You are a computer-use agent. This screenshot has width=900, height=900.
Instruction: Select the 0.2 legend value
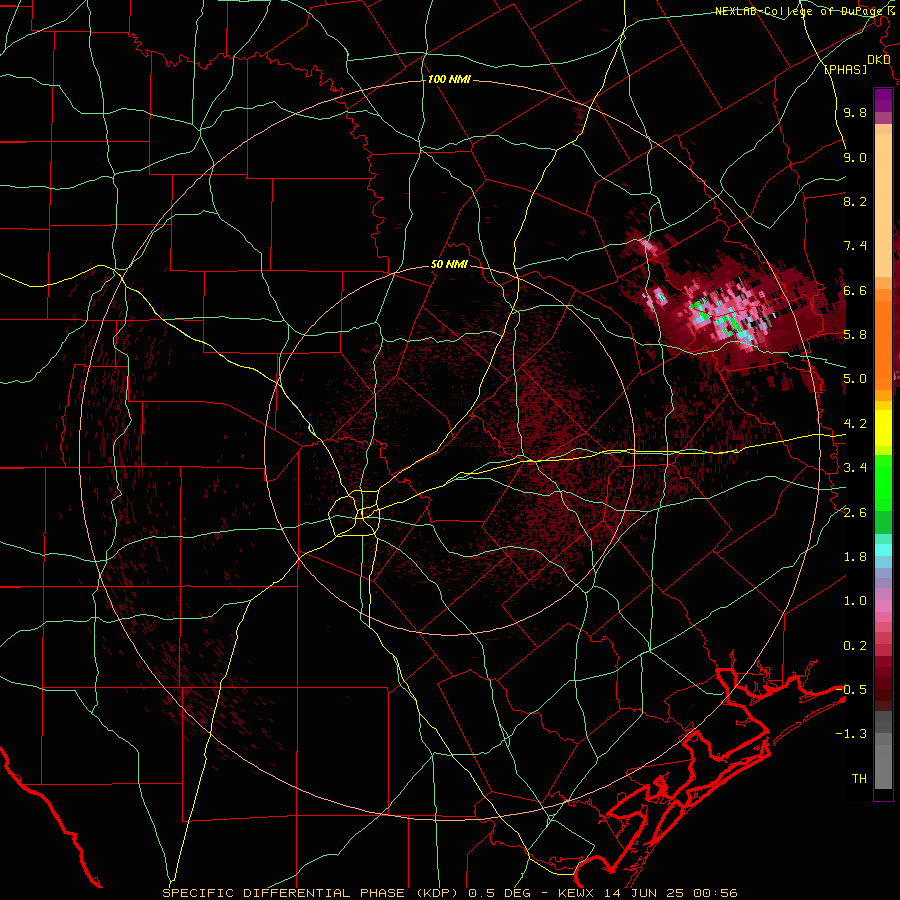point(855,646)
